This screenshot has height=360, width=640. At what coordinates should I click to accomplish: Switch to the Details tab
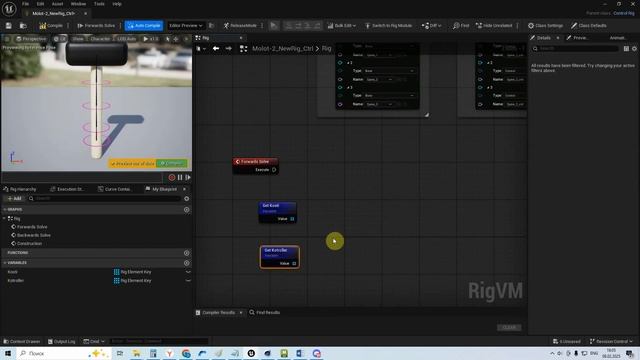click(x=543, y=38)
